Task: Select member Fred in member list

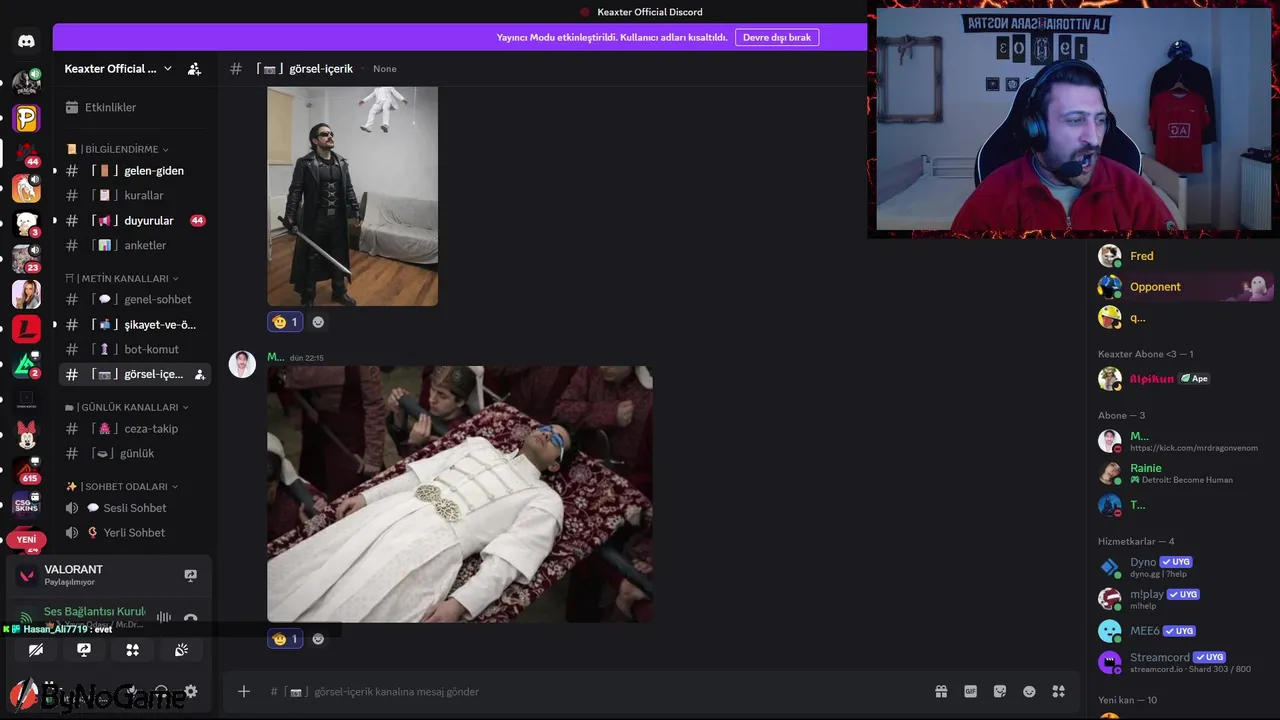Action: click(x=1184, y=256)
